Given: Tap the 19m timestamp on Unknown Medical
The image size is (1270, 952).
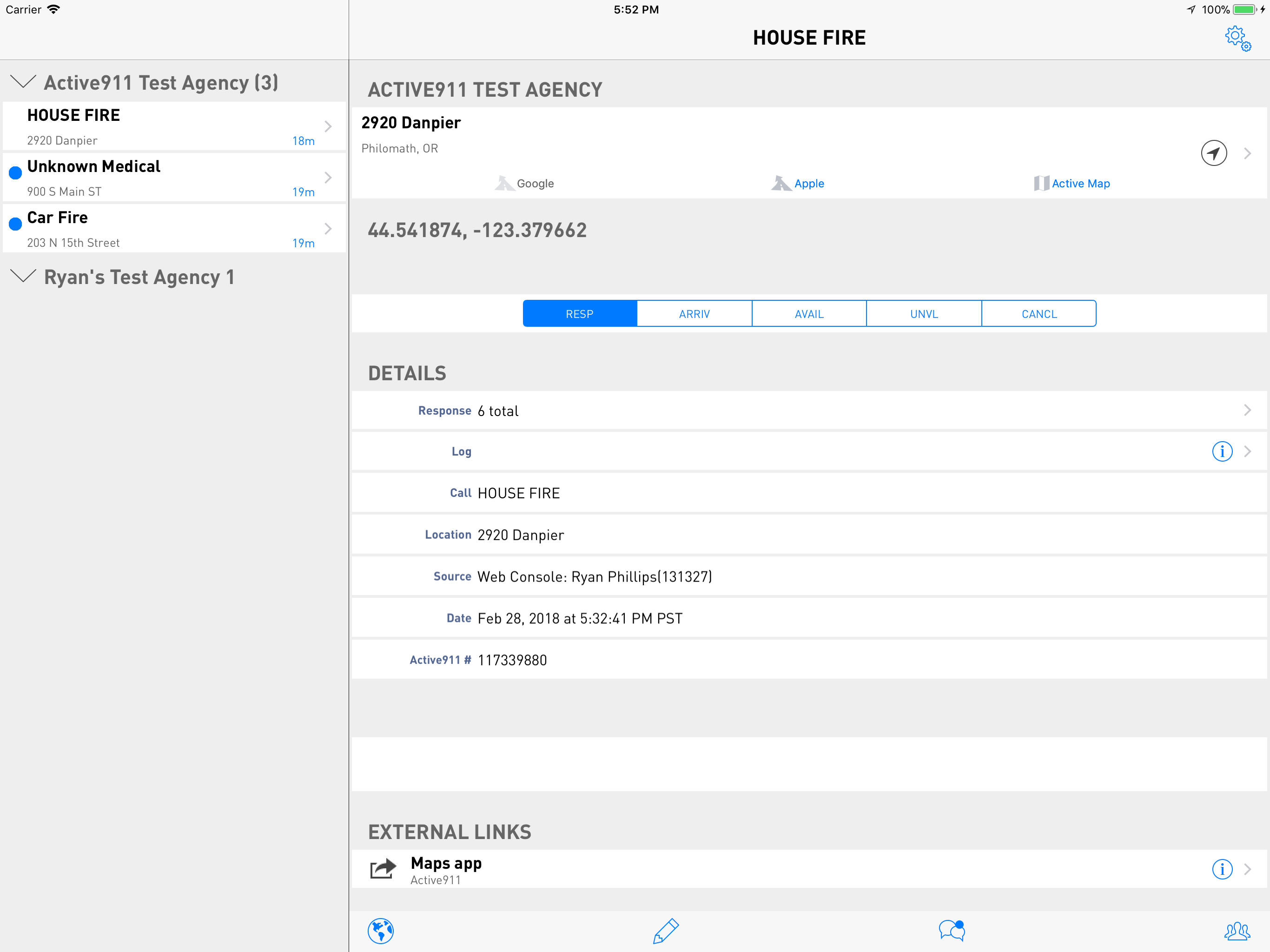Looking at the screenshot, I should tap(303, 192).
